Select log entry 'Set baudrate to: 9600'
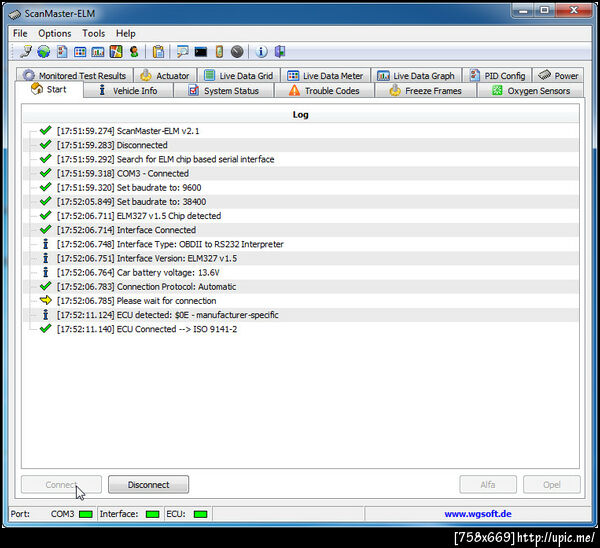This screenshot has height=548, width=600. tap(300, 188)
